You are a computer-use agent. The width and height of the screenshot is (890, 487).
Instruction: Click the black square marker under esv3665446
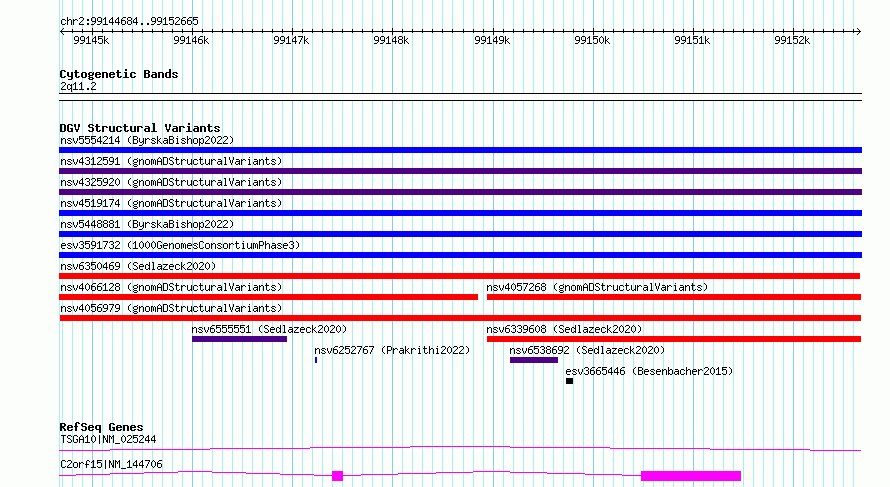tap(569, 381)
